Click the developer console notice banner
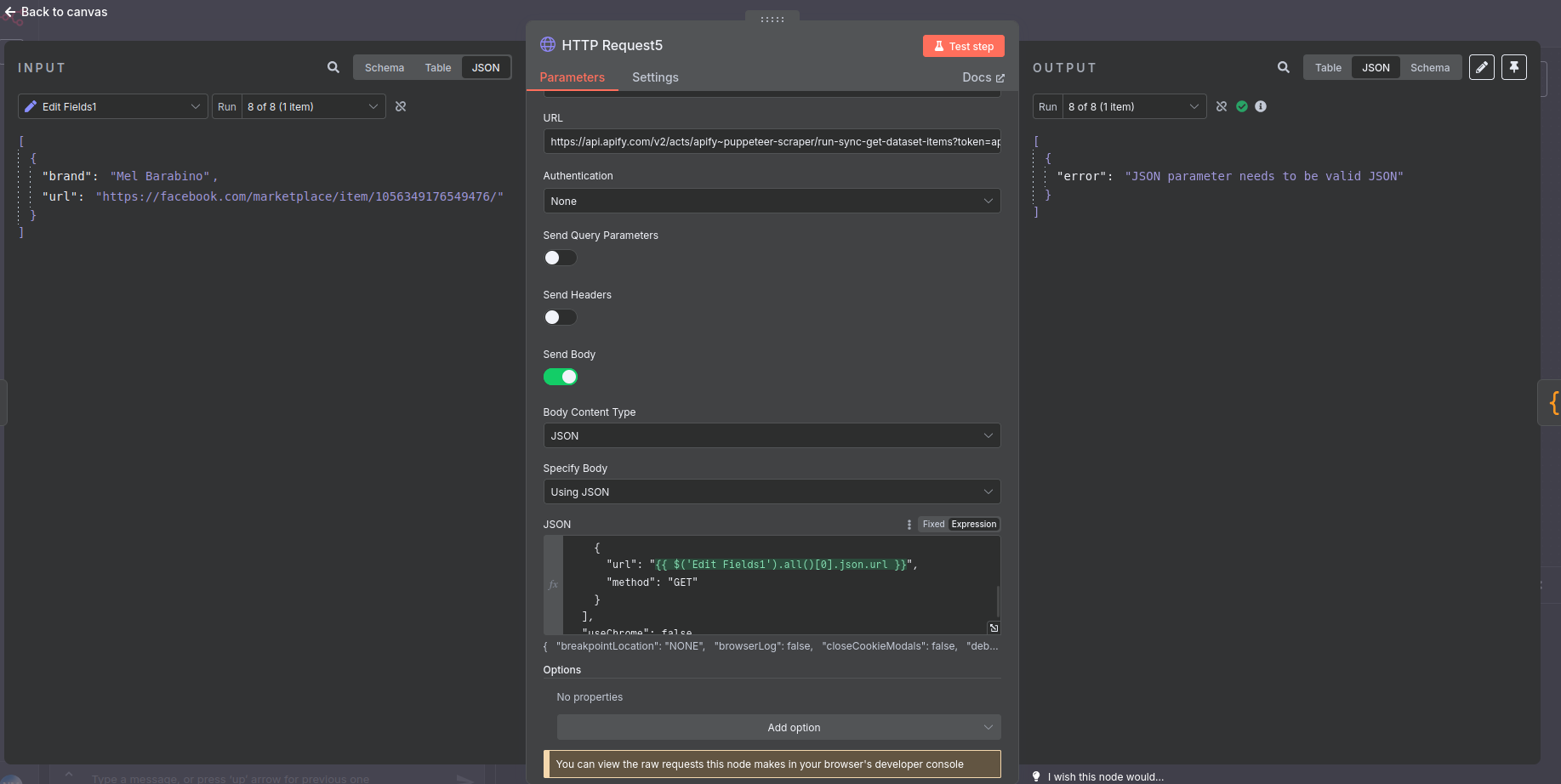This screenshot has width=1561, height=784. point(772,764)
